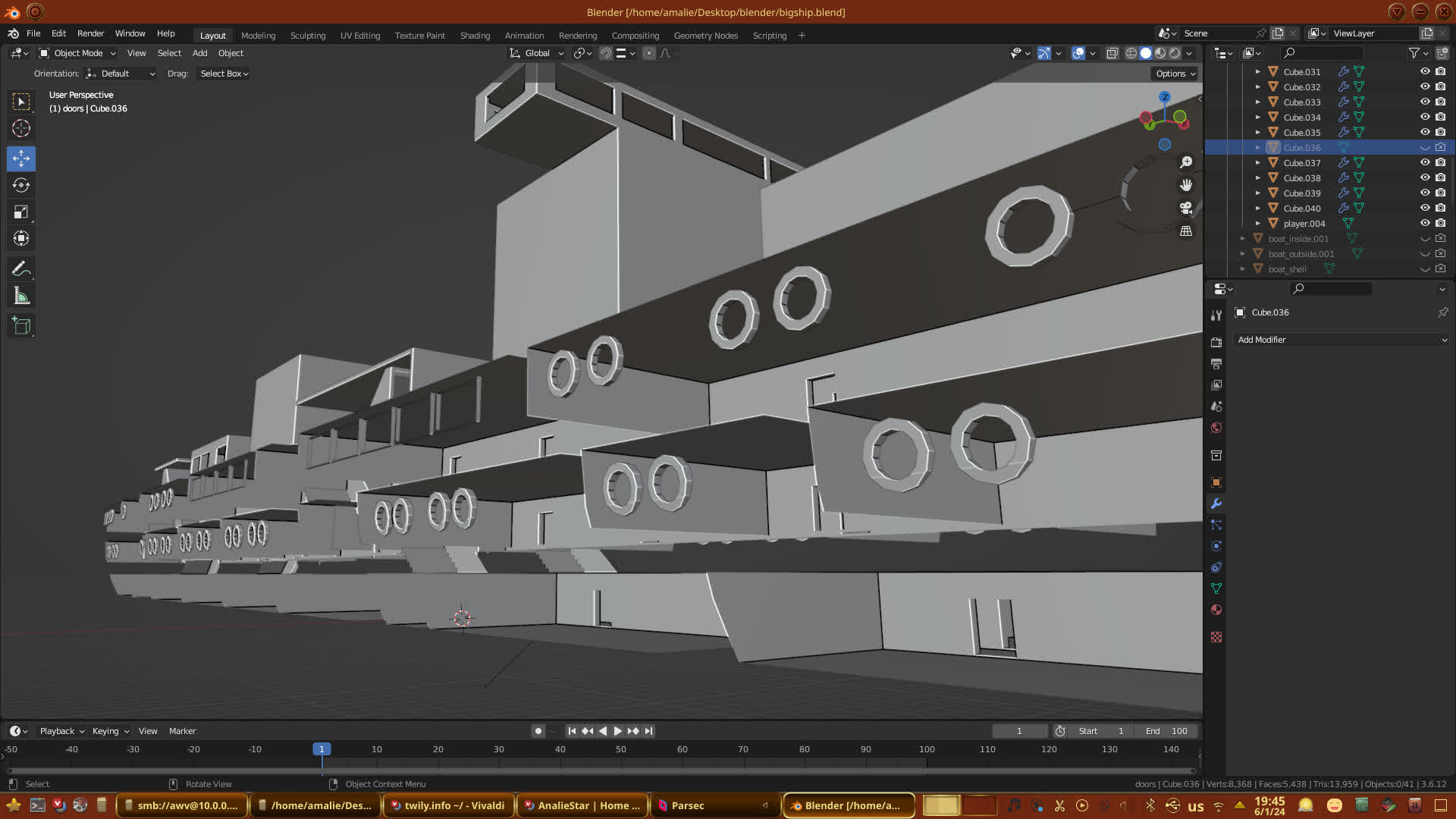The image size is (1456, 819).
Task: Open Material properties tab icon
Action: click(1216, 610)
